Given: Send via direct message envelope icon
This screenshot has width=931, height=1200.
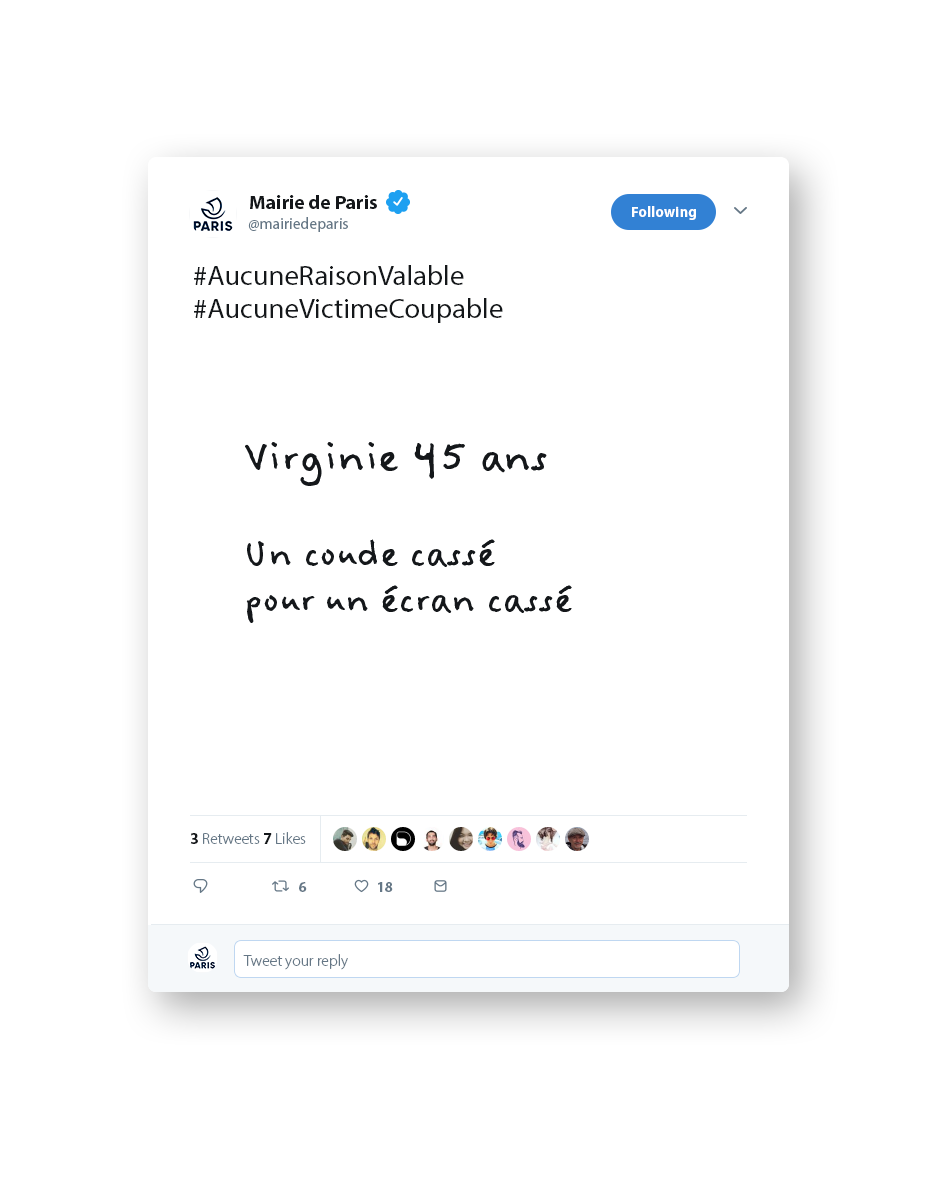Looking at the screenshot, I should (x=440, y=886).
